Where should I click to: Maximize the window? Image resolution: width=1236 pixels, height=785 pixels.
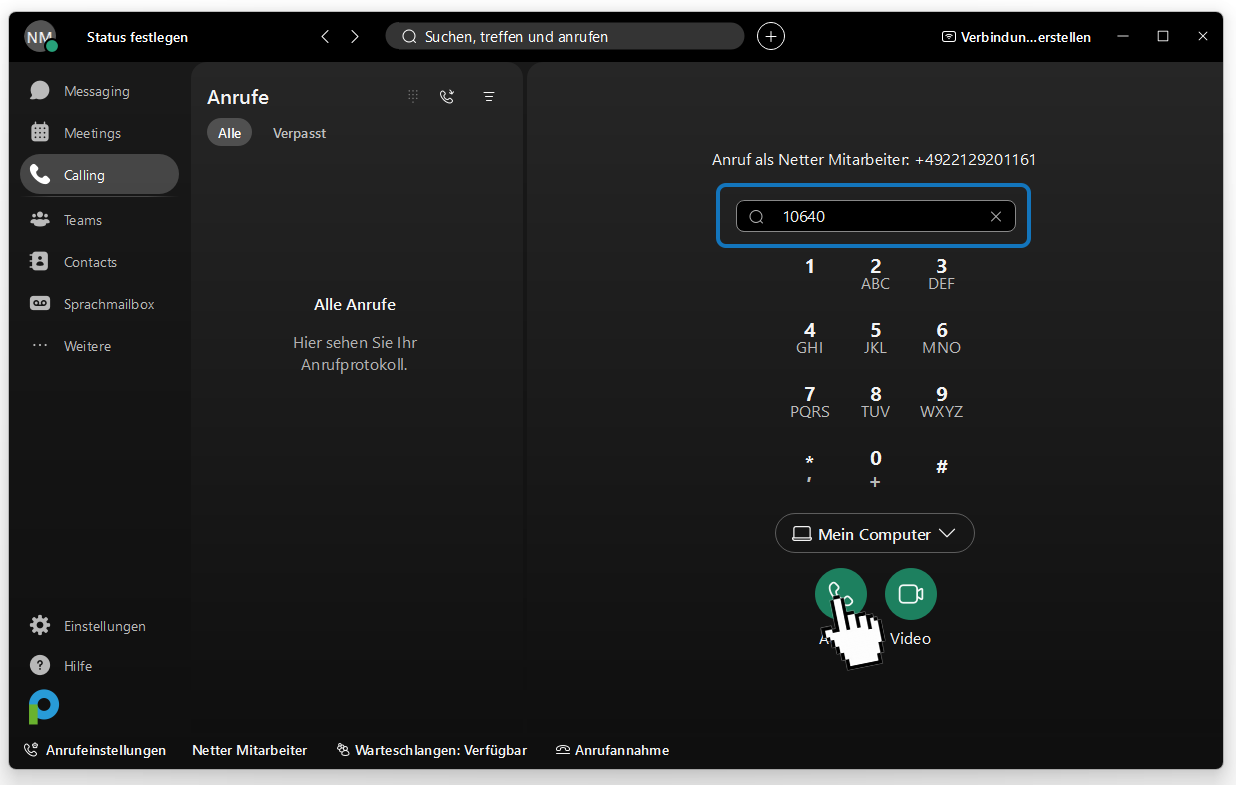[1163, 36]
